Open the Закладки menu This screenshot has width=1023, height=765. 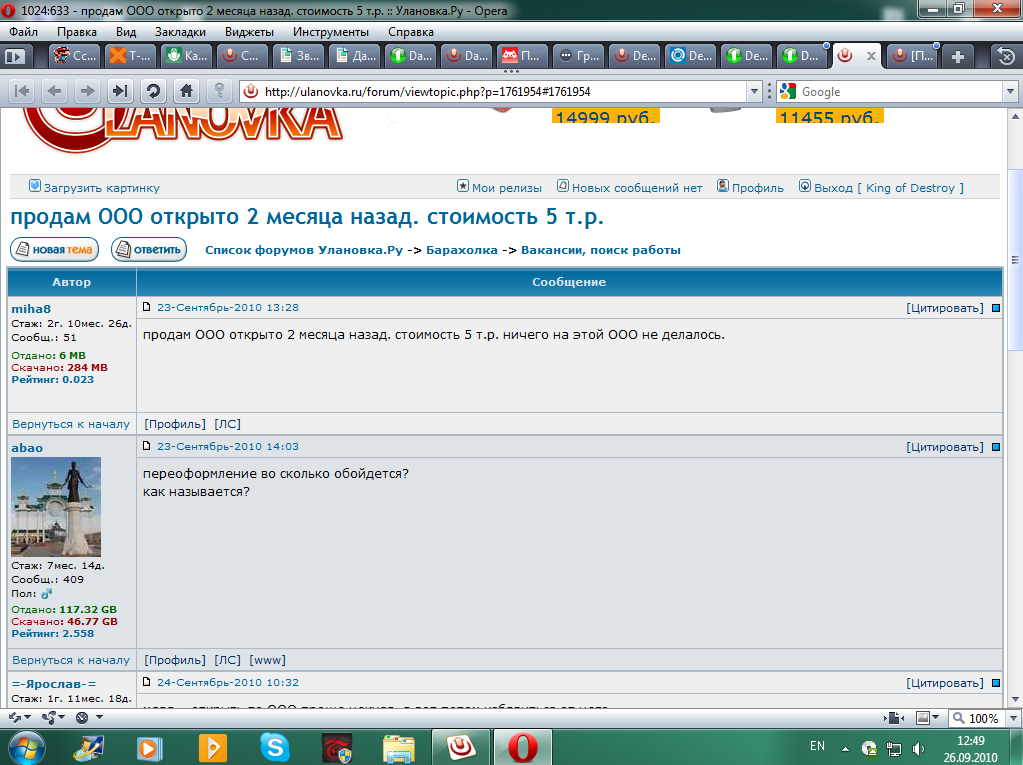[x=180, y=32]
